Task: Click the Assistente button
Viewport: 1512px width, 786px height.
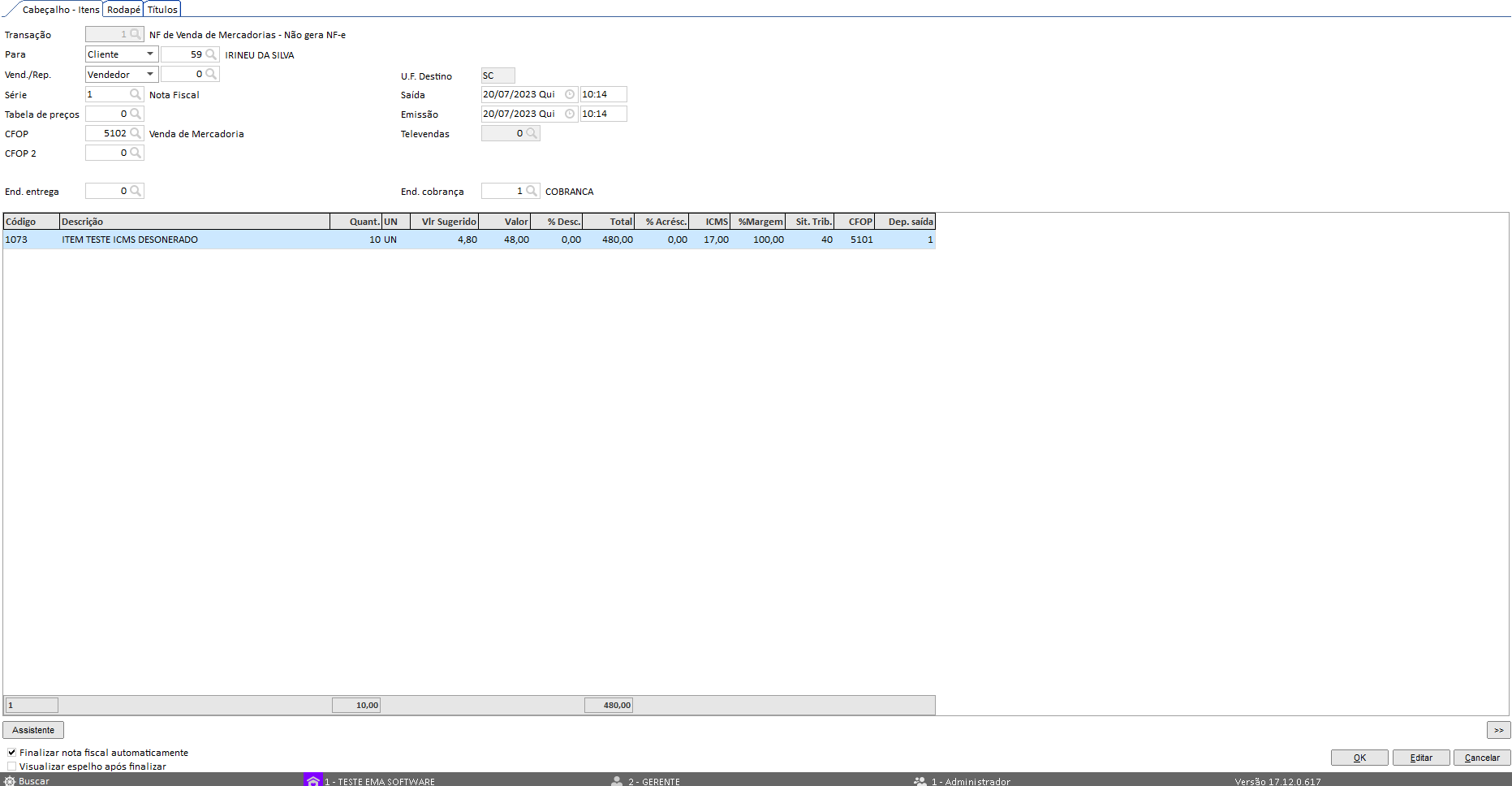Action: click(33, 730)
